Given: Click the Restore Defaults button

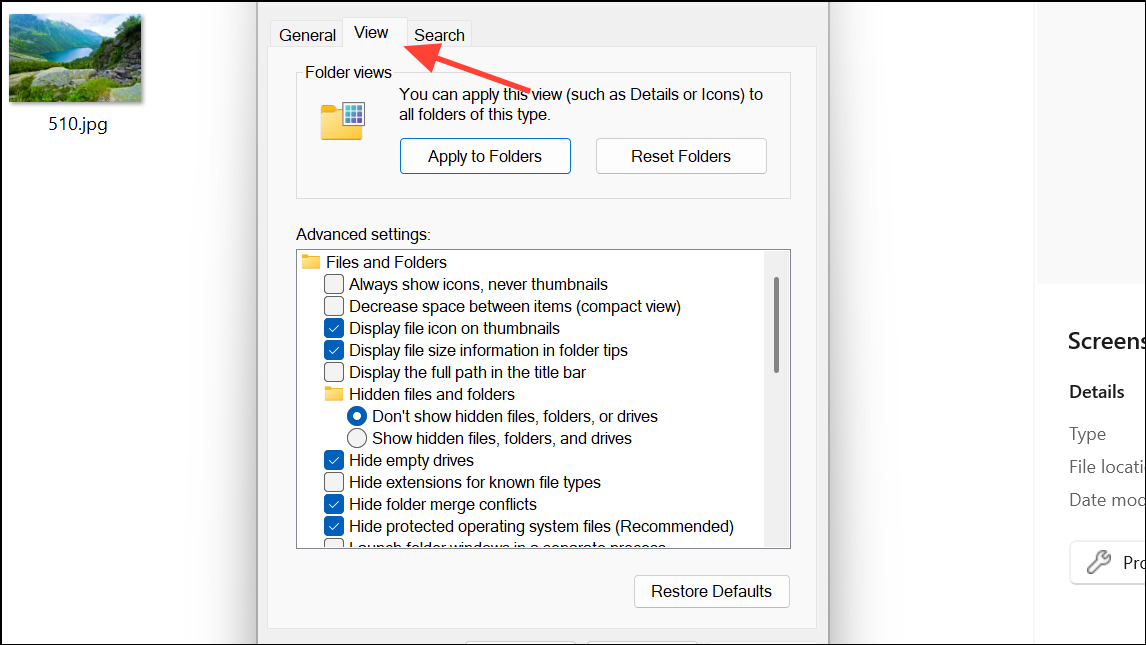Looking at the screenshot, I should pos(711,591).
